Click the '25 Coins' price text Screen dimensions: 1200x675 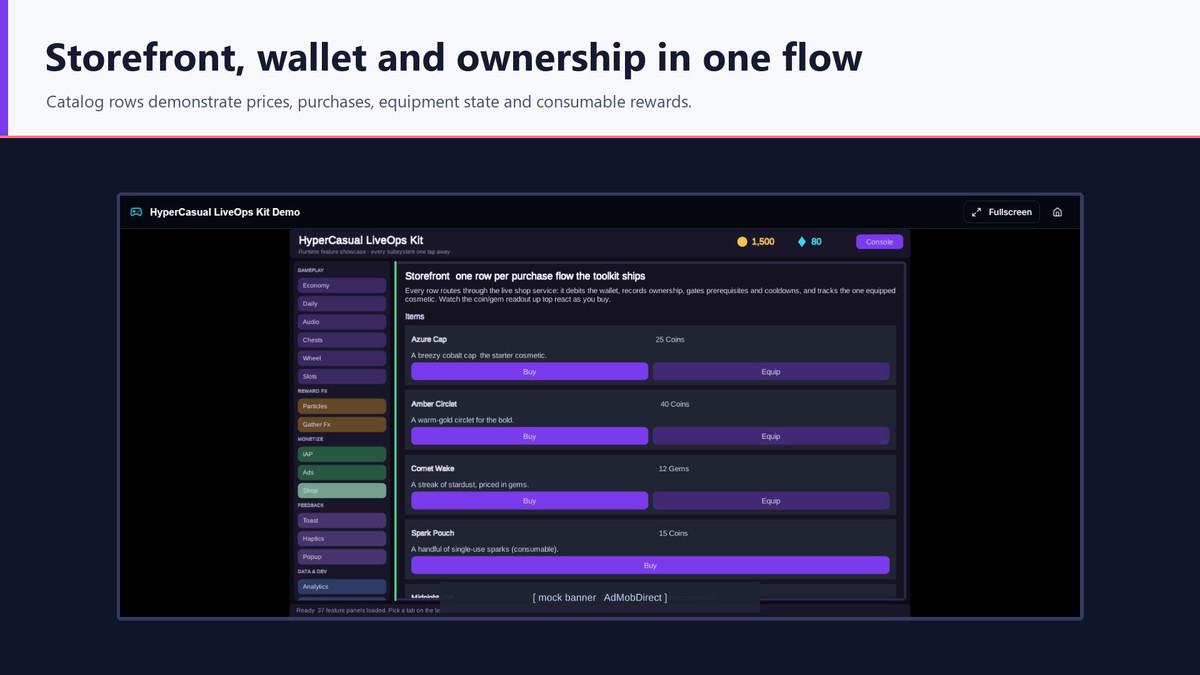point(670,340)
